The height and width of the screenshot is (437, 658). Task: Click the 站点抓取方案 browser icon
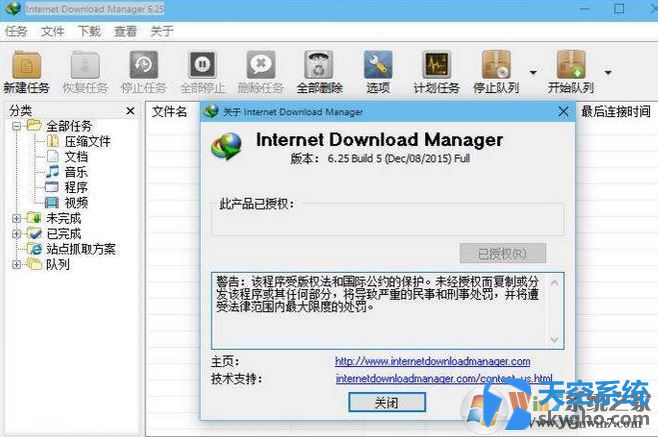[x=35, y=249]
